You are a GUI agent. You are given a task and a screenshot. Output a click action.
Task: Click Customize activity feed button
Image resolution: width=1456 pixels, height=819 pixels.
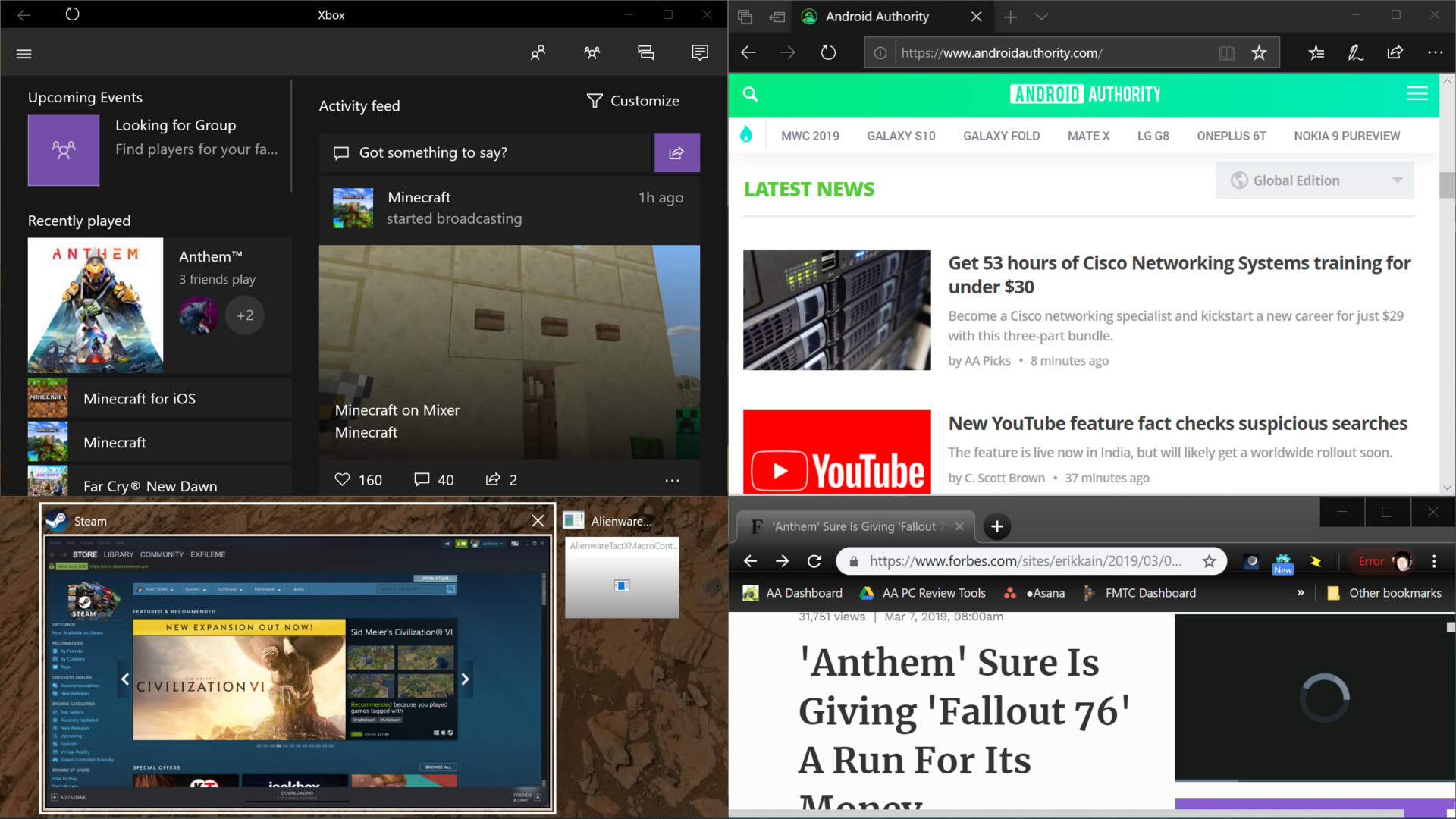(633, 101)
